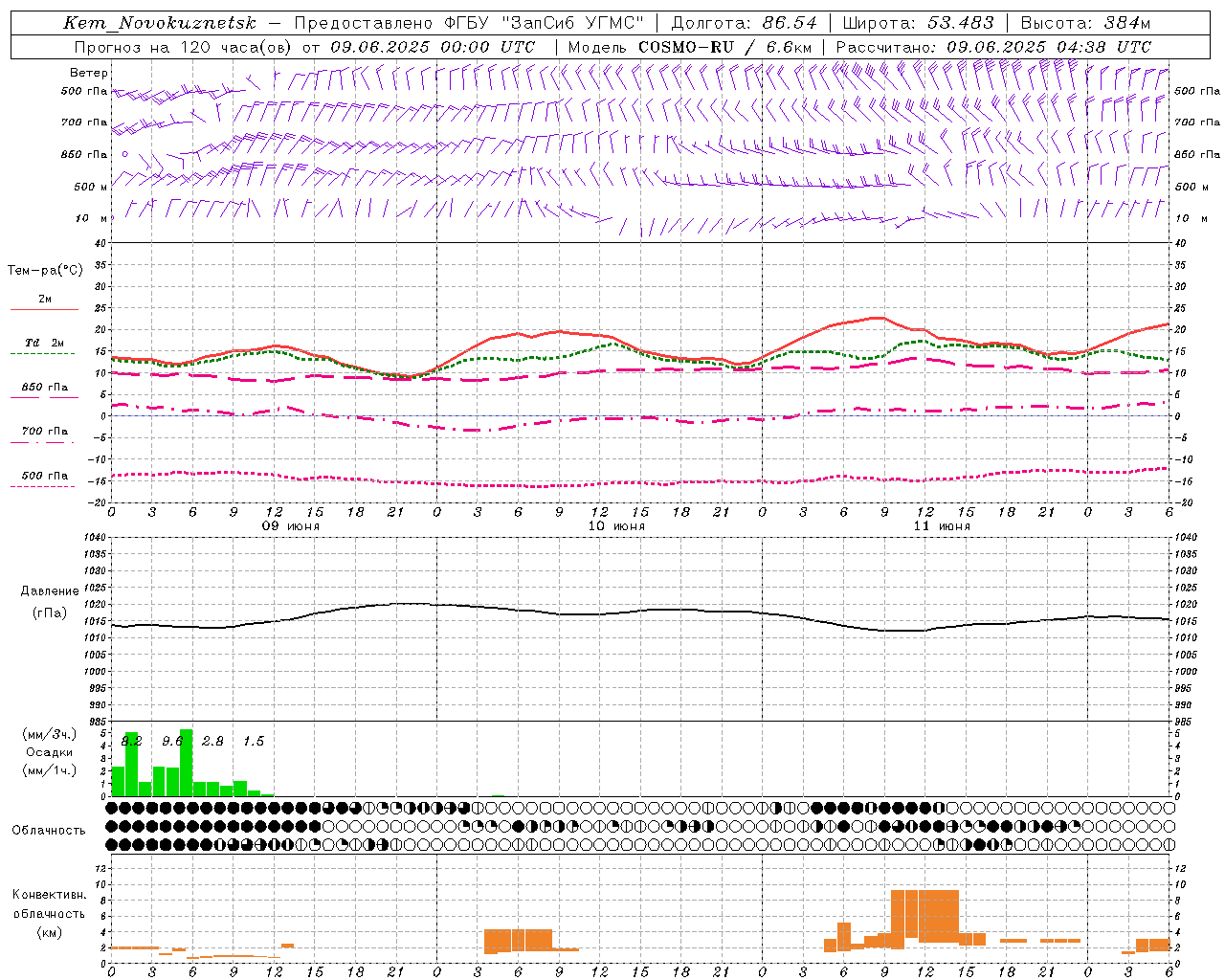Image resolution: width=1225 pixels, height=980 pixels.
Task: Select the 'Долгота: 86.54' longitude entry
Action: (745, 23)
